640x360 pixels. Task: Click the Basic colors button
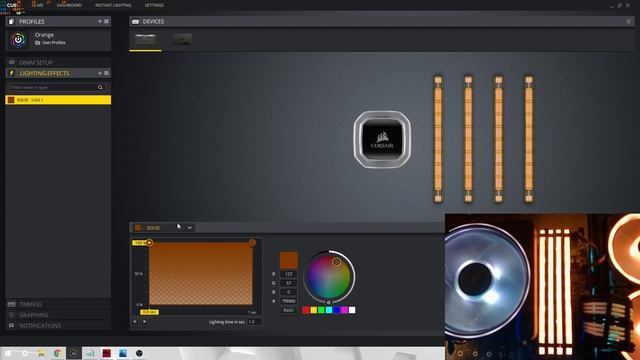(289, 310)
